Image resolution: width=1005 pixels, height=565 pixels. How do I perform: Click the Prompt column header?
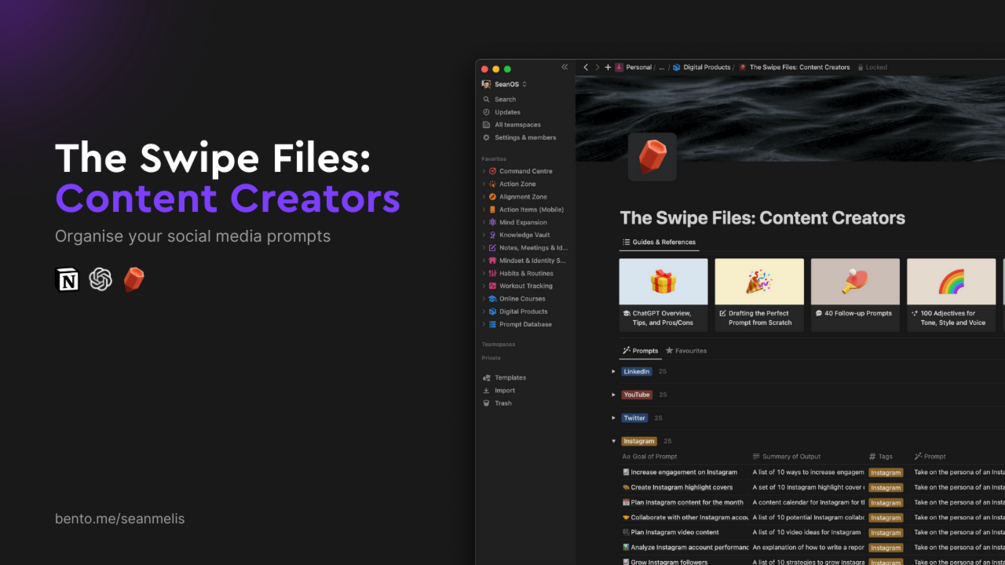[x=930, y=457]
